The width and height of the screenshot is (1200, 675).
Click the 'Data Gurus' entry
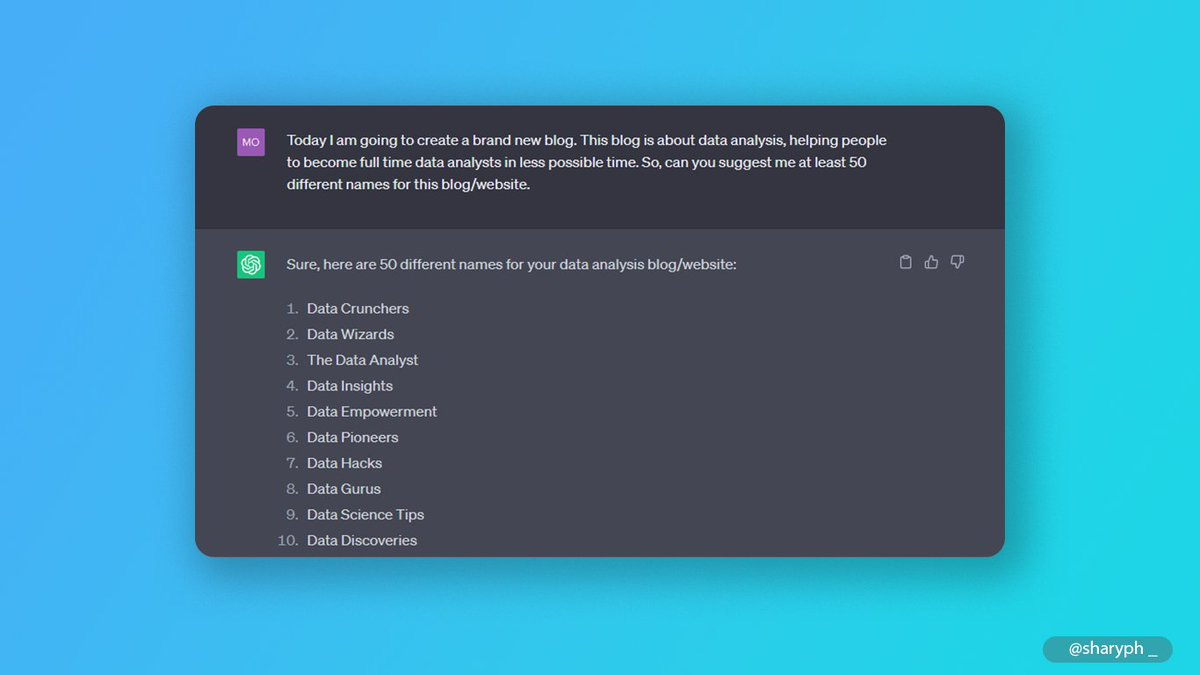344,489
